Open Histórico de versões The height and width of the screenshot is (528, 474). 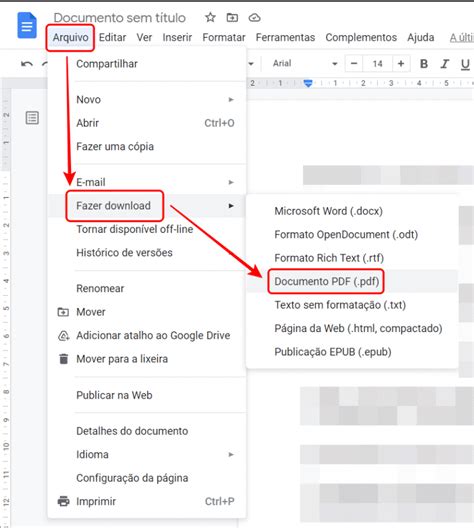(147, 253)
